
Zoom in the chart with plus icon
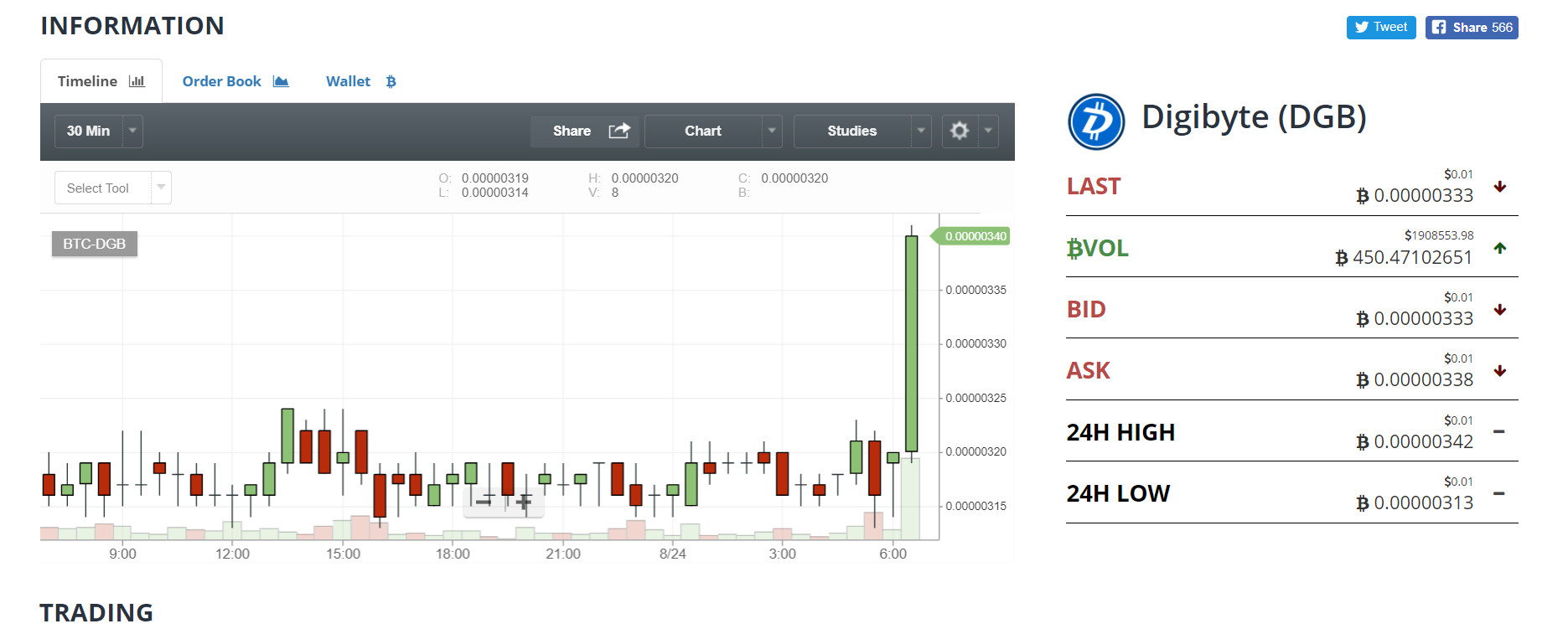pos(524,502)
